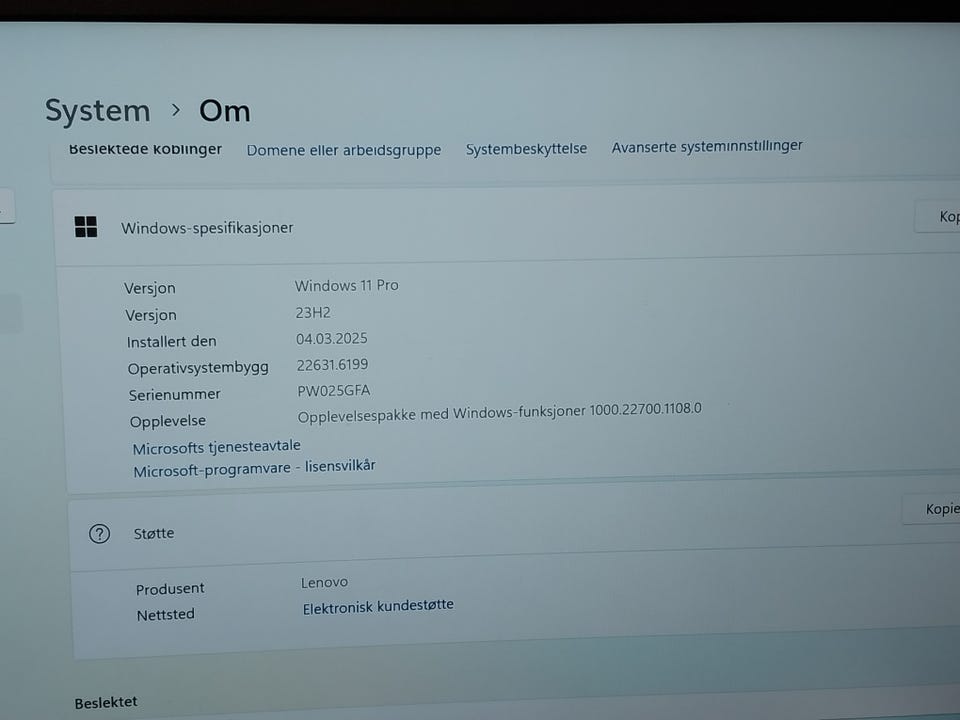
Task: Select the Opplevelsespakke med Windows-funksjoner value
Action: [x=500, y=413]
